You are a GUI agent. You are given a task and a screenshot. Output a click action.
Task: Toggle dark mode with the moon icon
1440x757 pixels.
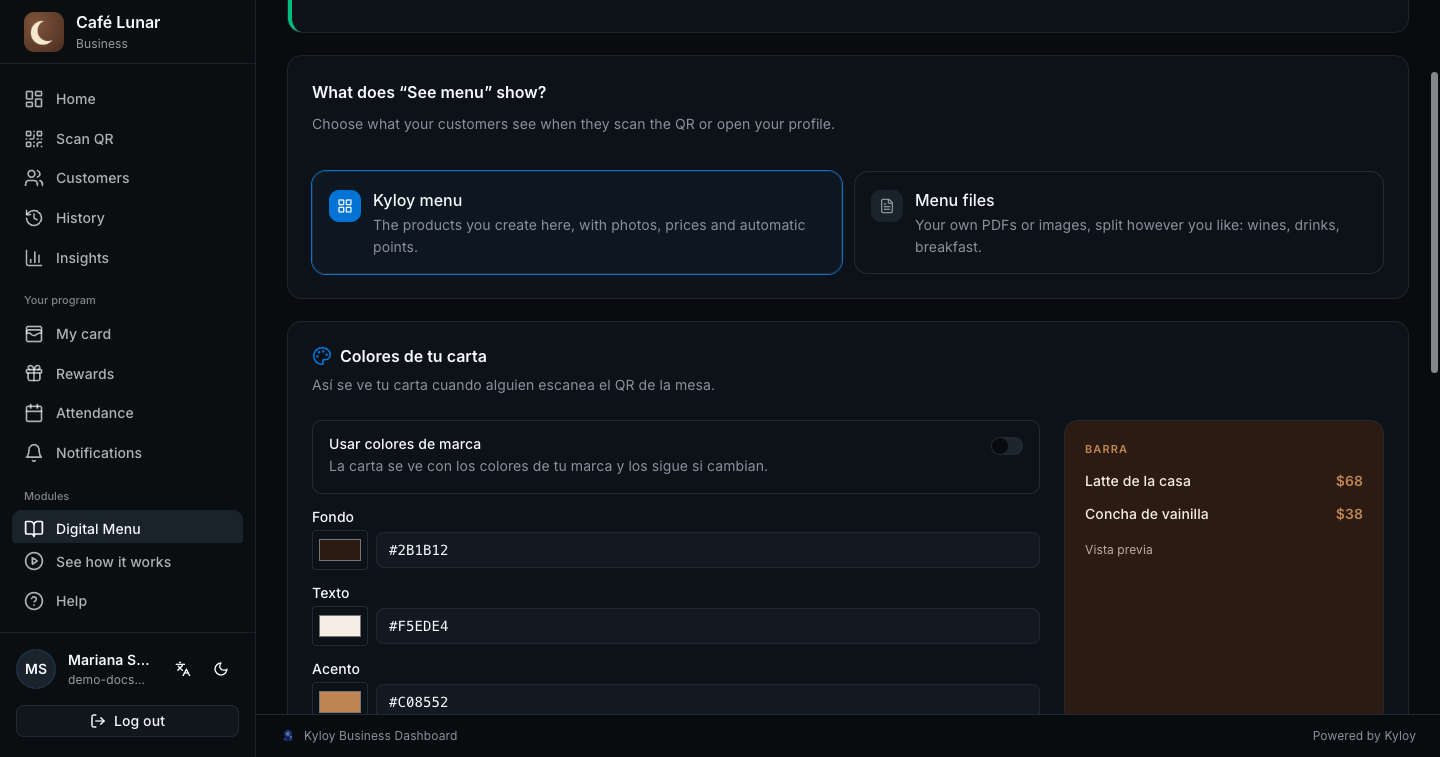tap(222, 669)
